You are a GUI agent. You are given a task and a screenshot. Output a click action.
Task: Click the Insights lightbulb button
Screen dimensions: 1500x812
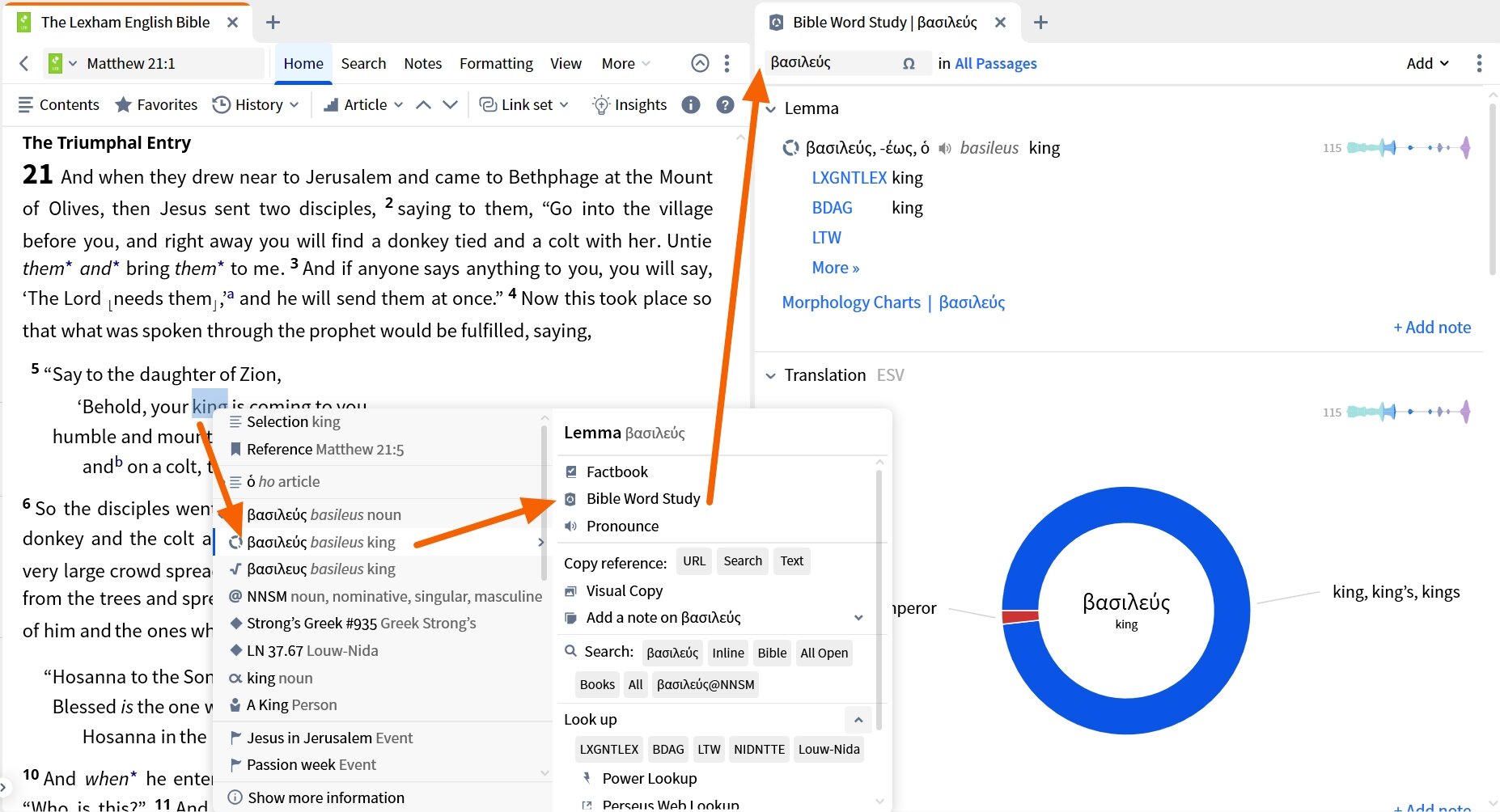629,104
